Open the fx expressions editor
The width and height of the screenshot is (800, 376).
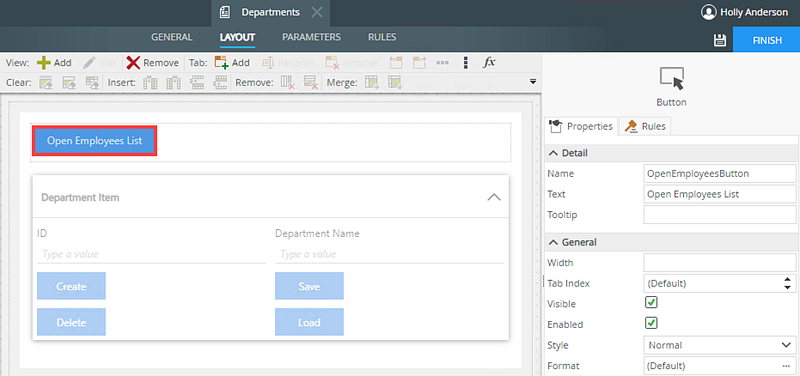[x=489, y=62]
